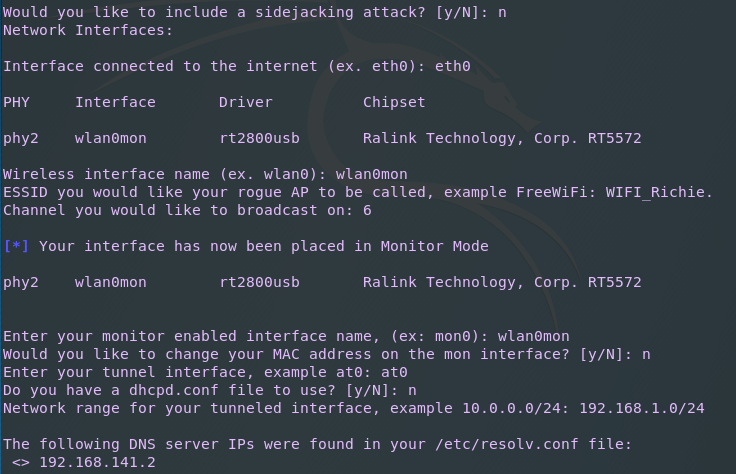Viewport: 736px width, 474px height.
Task: Select the Interface column header
Action: (115, 102)
